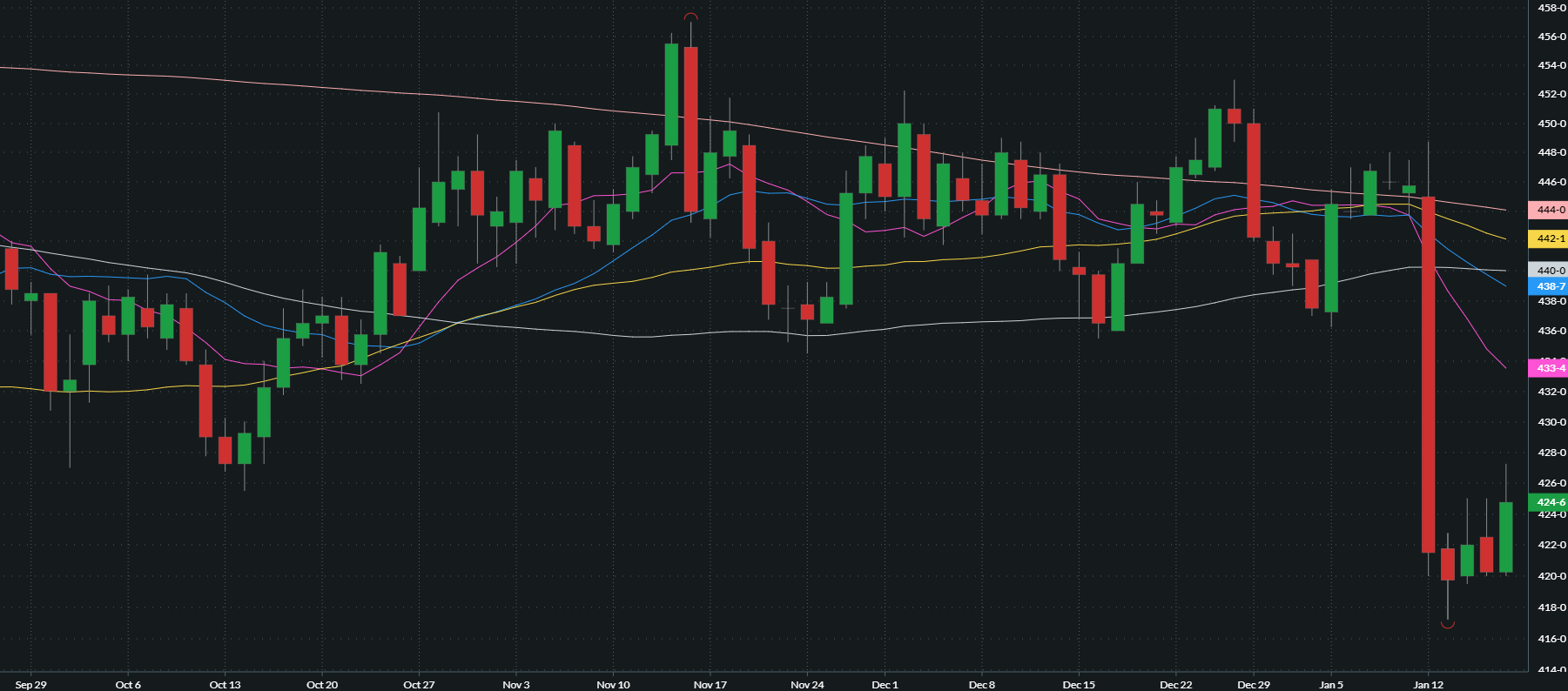The image size is (1568, 691).
Task: Click the 458-0 price axis label
Action: [x=1551, y=8]
